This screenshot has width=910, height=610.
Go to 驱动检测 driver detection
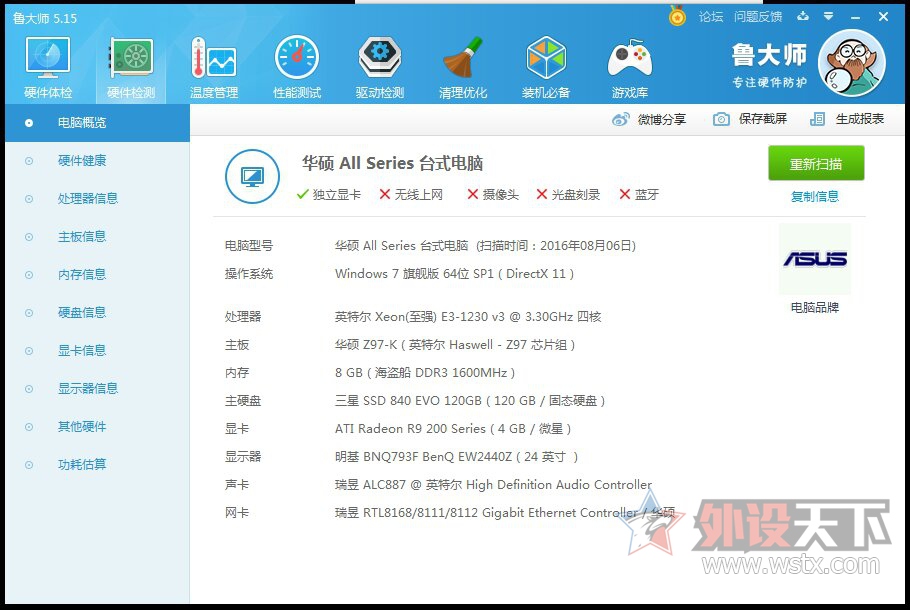[x=380, y=67]
